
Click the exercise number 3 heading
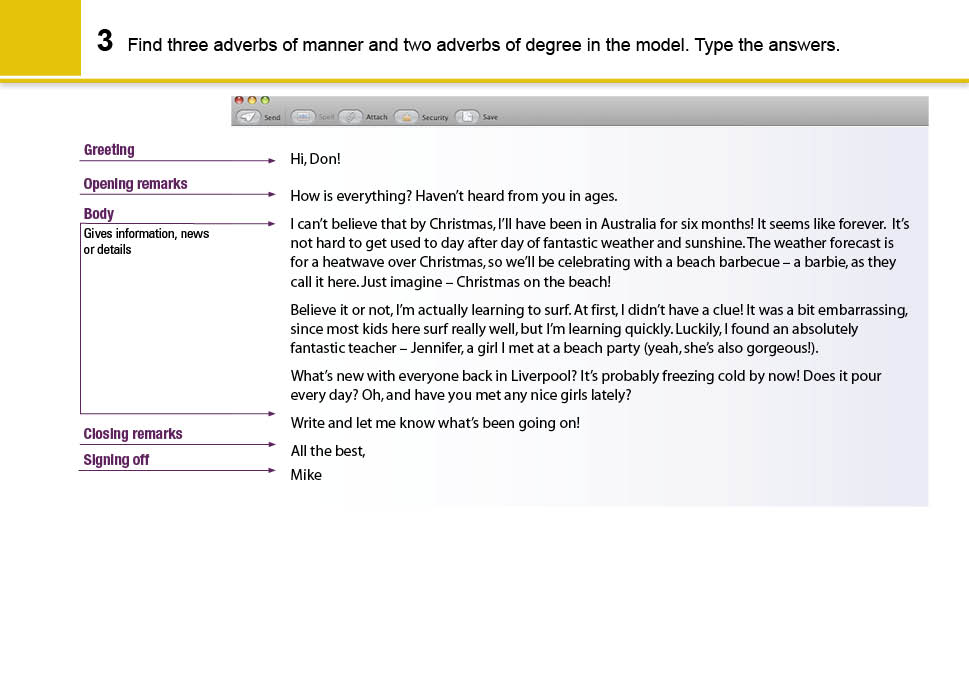(104, 42)
